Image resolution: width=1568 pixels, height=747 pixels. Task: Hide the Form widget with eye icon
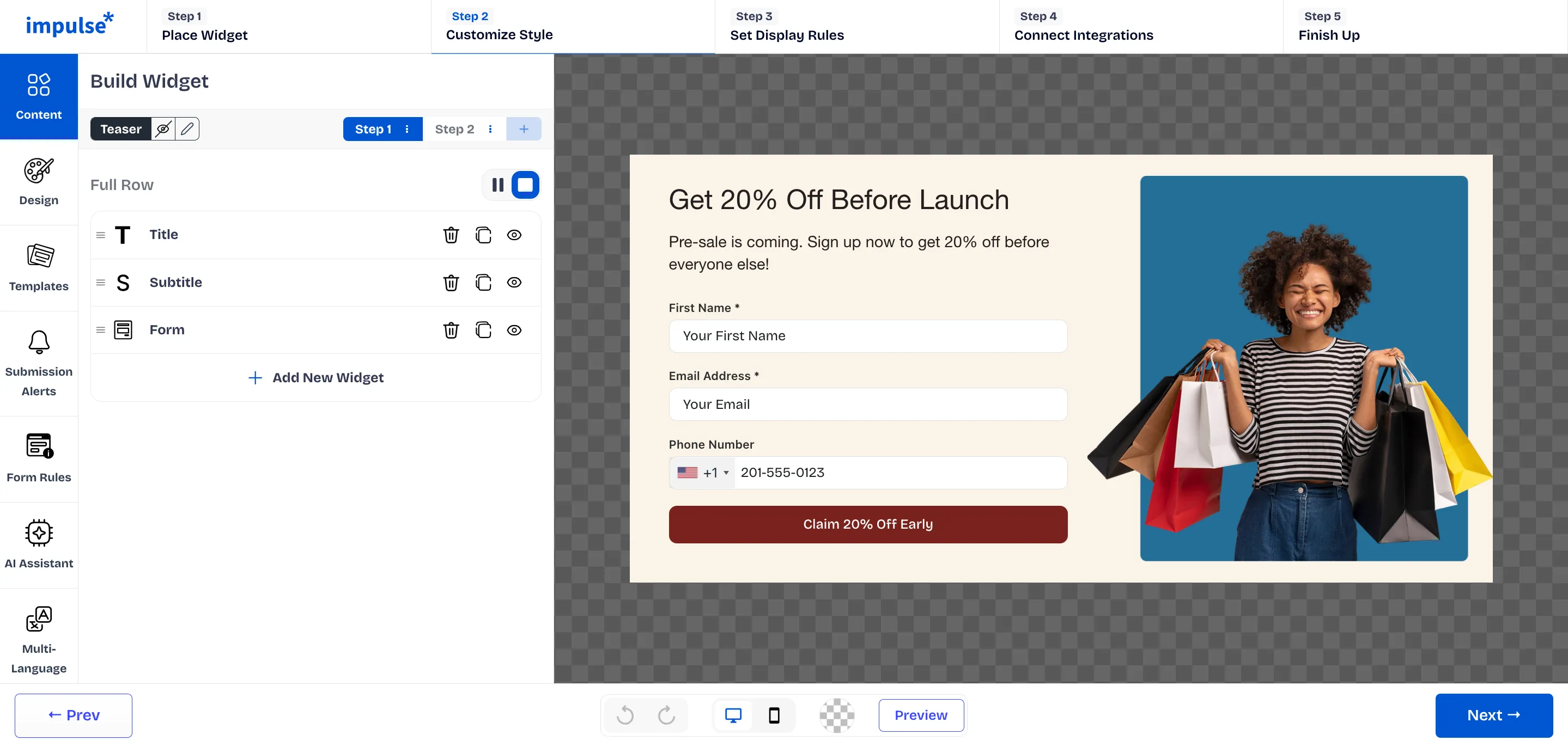coord(514,330)
